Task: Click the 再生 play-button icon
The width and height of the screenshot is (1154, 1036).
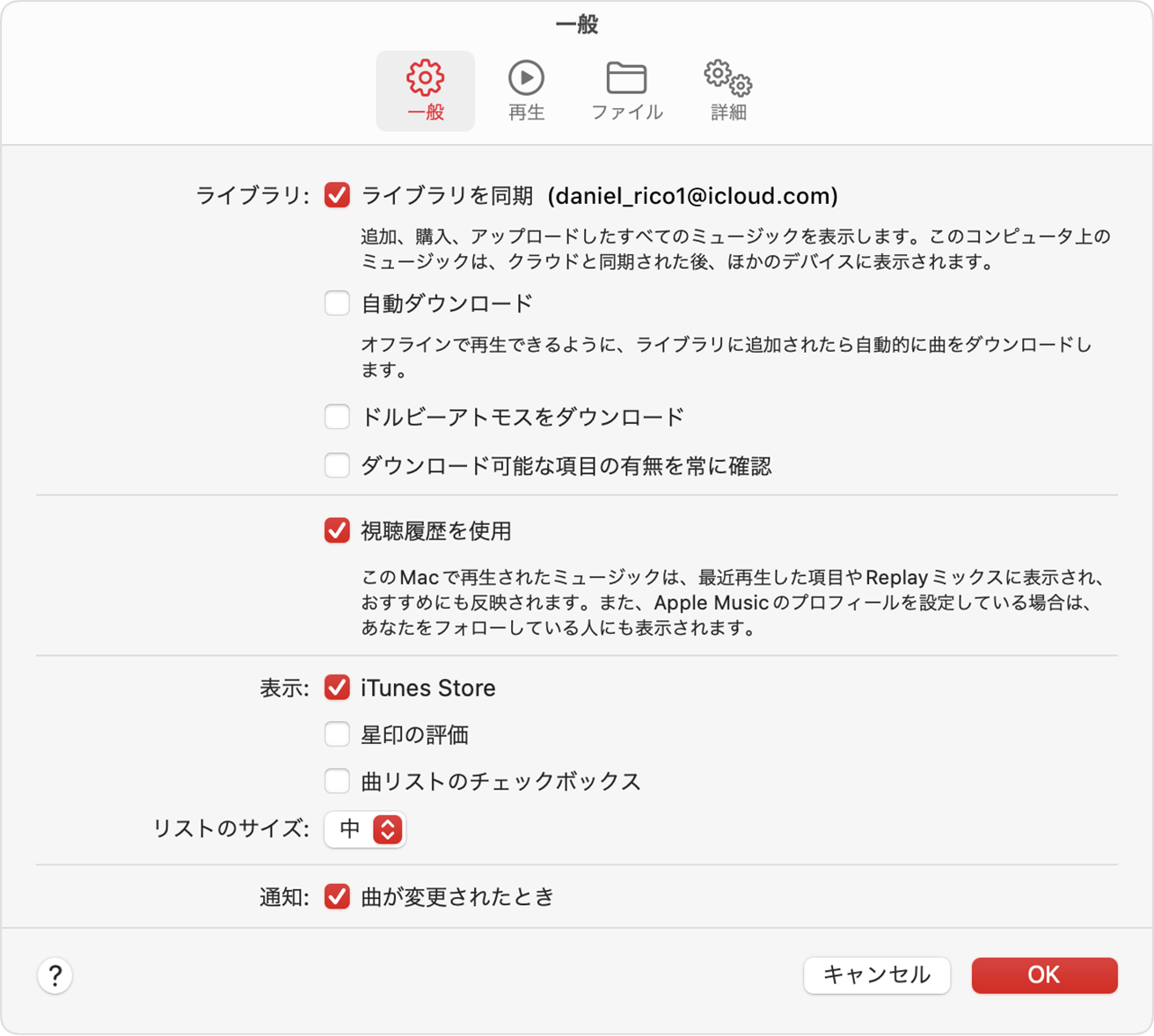Action: coord(525,78)
